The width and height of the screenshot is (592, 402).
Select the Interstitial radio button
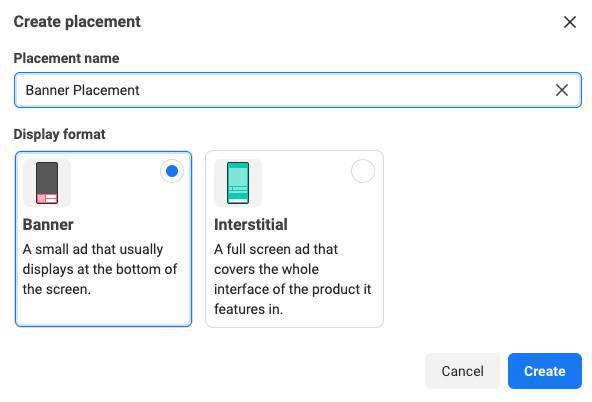[363, 171]
